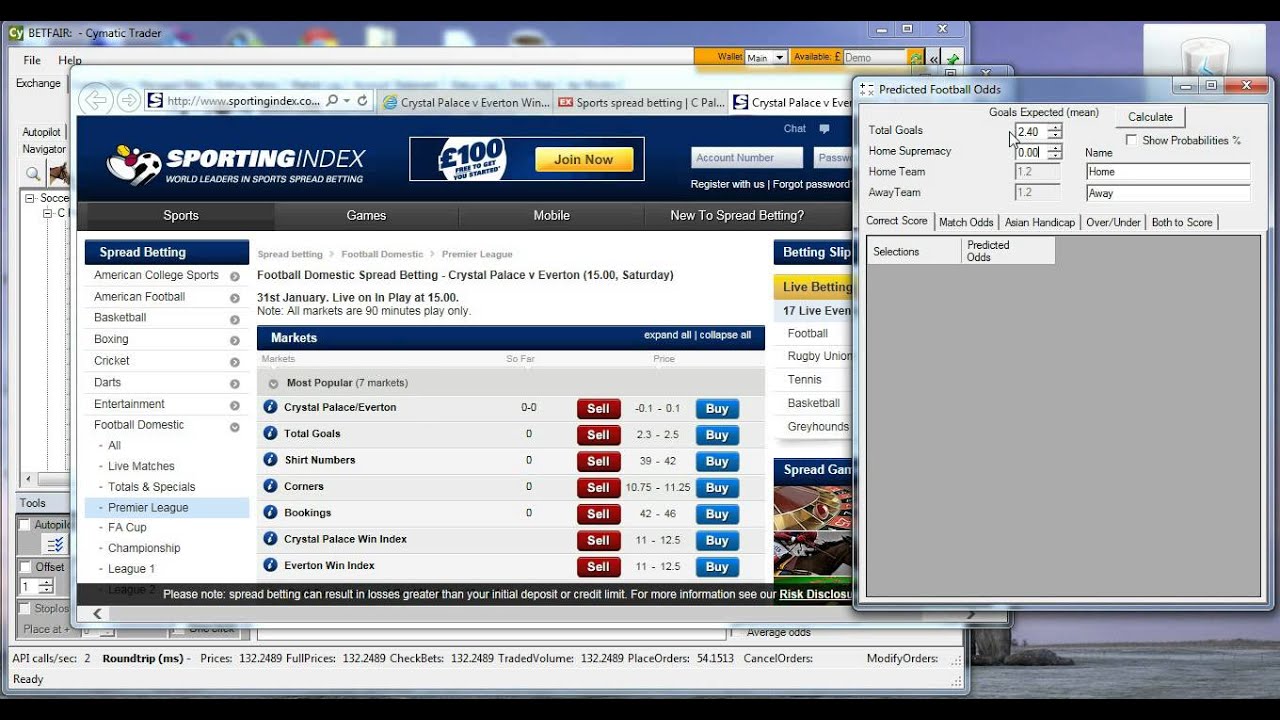Open the Correct Score tab

point(897,221)
